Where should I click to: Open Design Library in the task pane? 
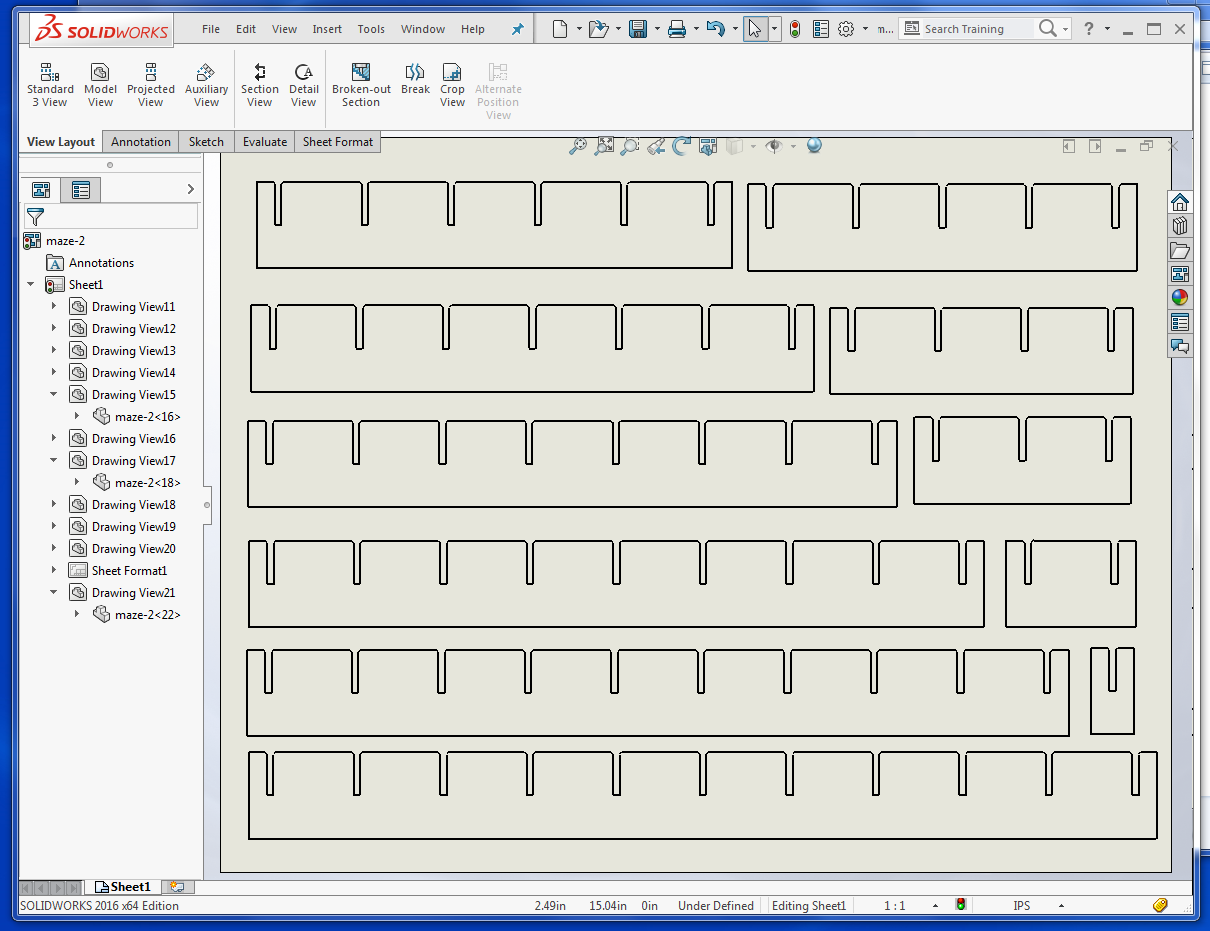pyautogui.click(x=1180, y=226)
